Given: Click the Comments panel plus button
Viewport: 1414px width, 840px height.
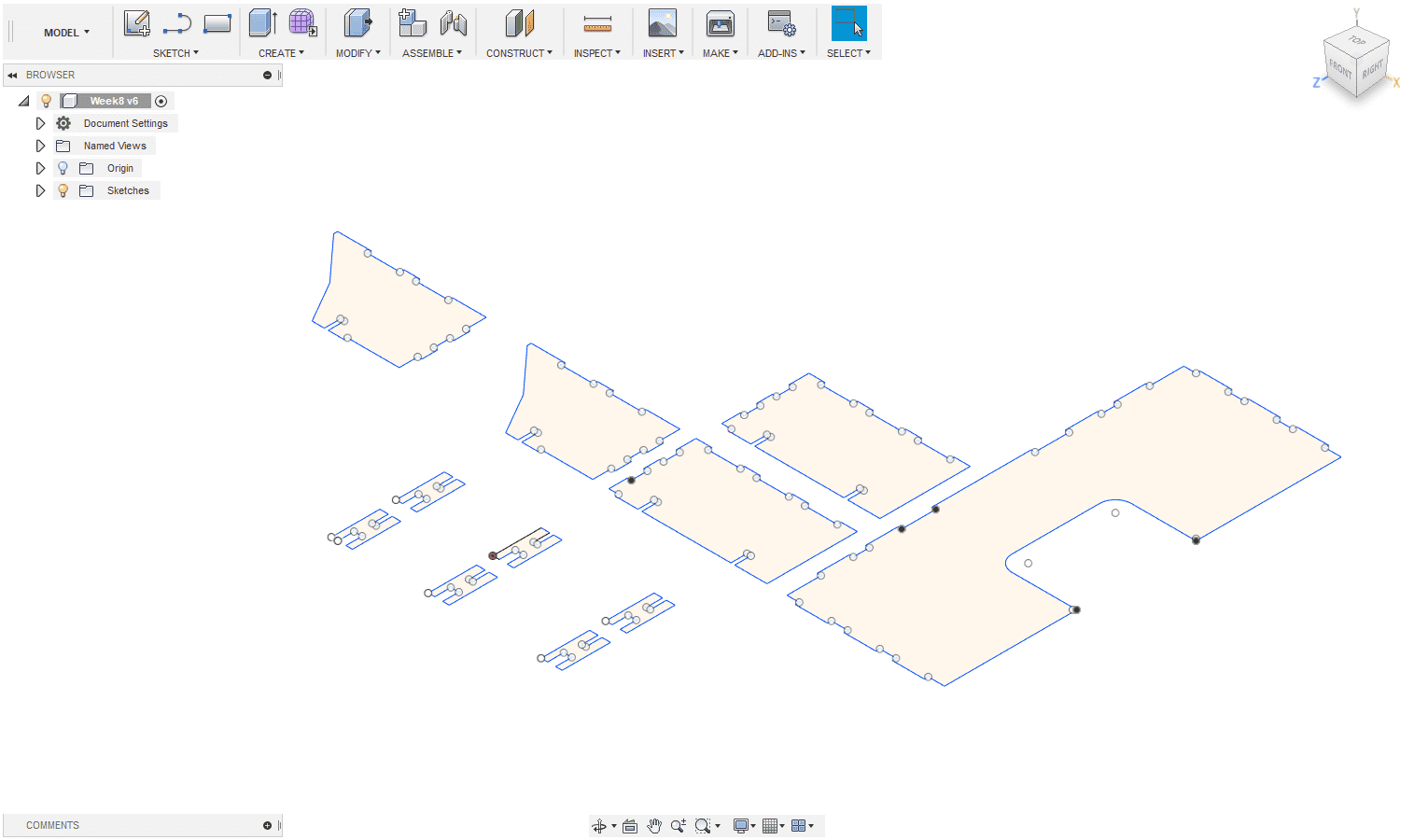Looking at the screenshot, I should click(267, 825).
